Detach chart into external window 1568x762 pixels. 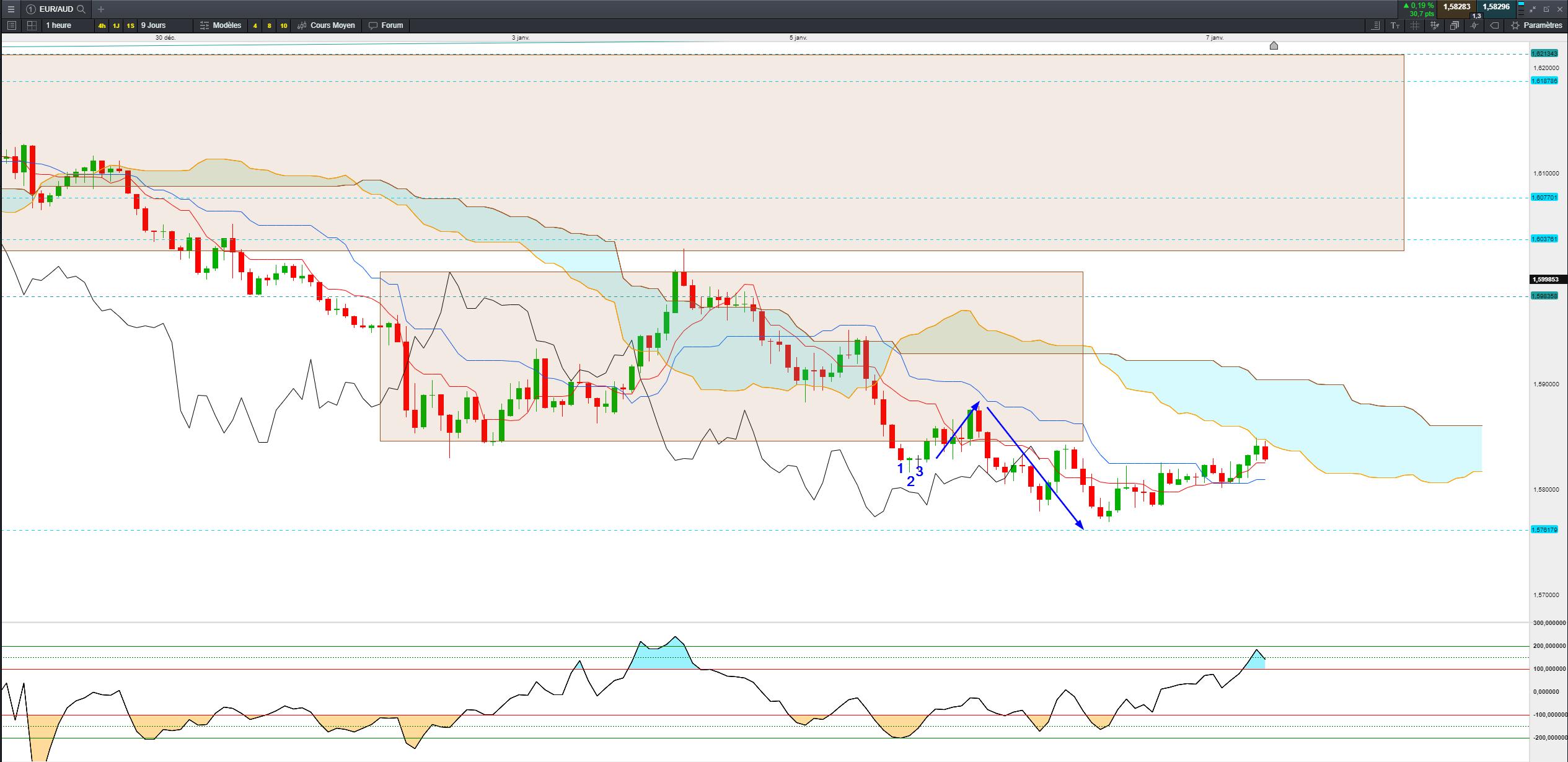click(x=1546, y=9)
